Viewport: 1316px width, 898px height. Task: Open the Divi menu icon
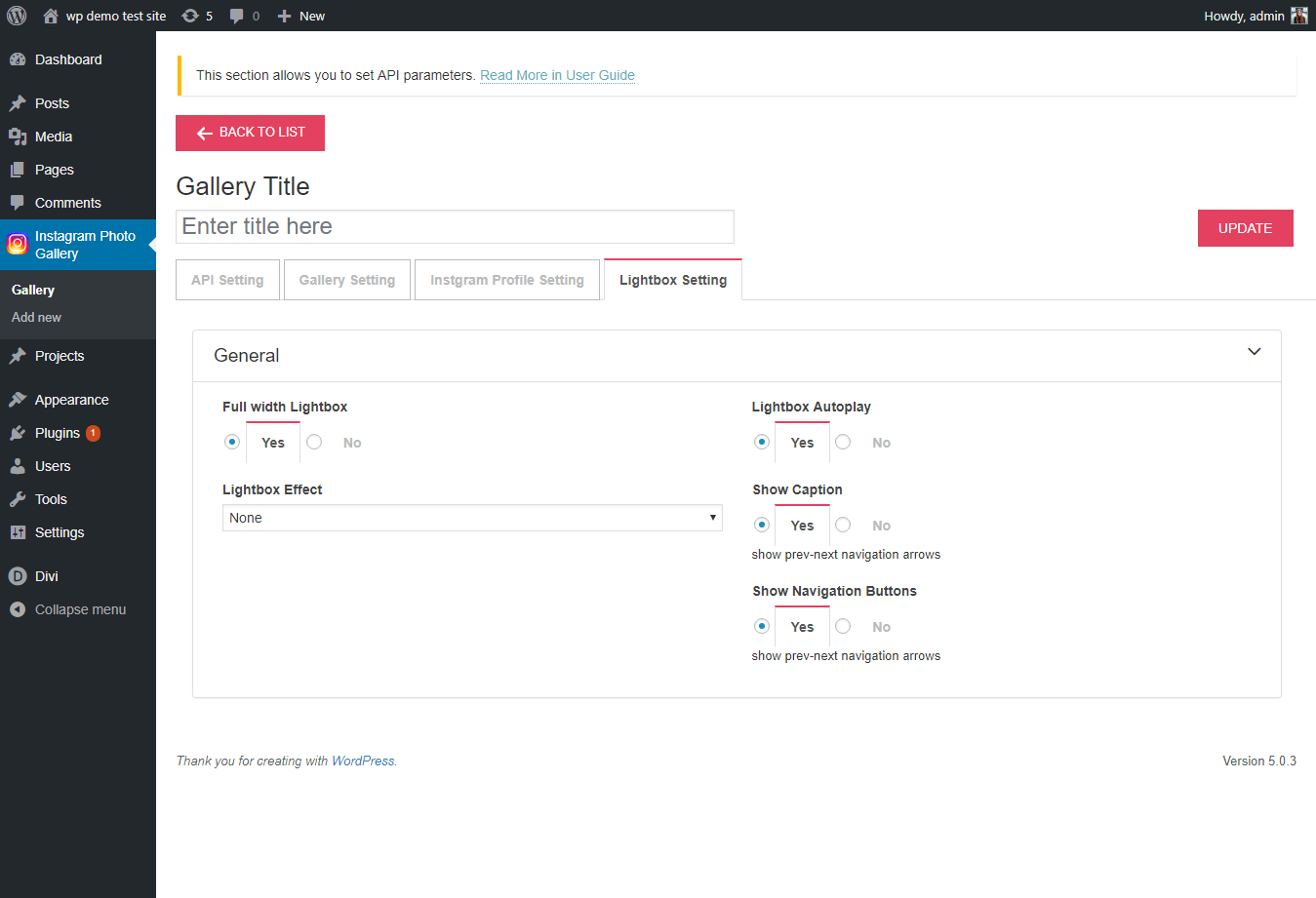(x=18, y=576)
